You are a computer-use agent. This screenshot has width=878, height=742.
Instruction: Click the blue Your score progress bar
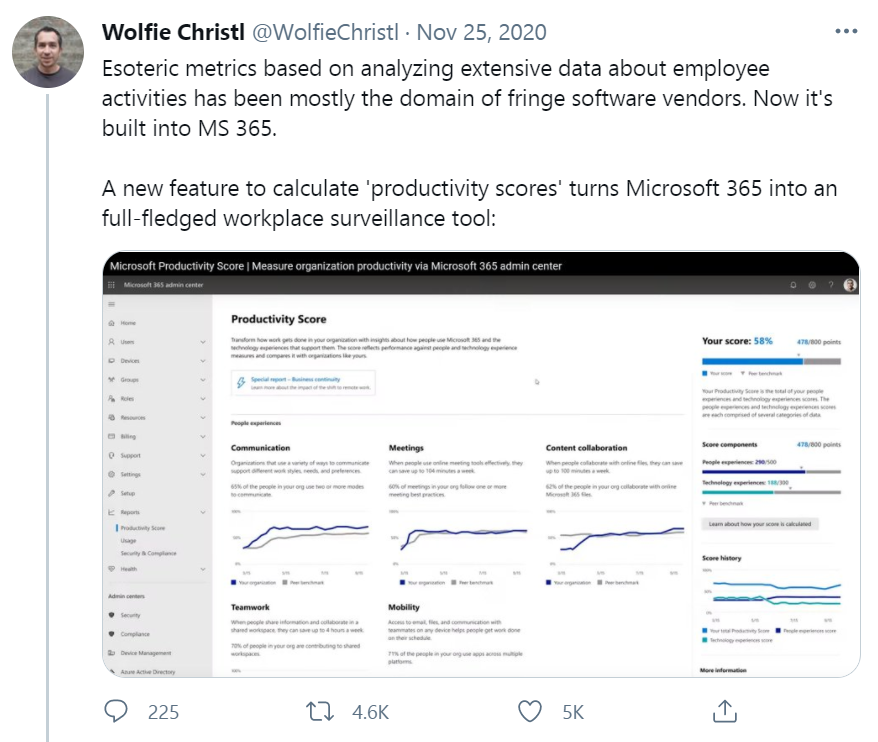coord(753,362)
